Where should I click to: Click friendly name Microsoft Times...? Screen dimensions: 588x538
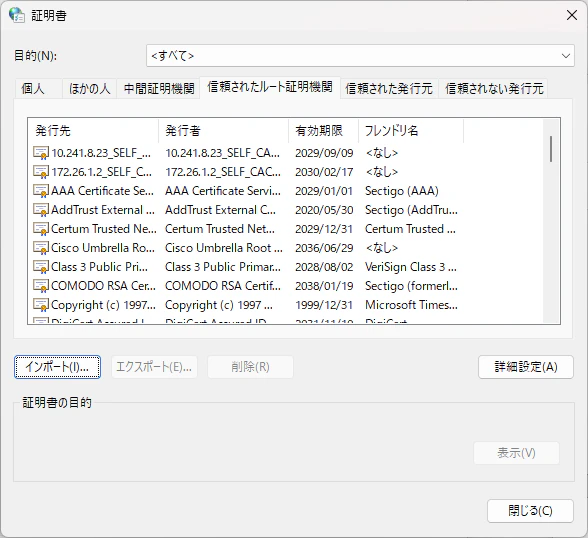tap(411, 305)
